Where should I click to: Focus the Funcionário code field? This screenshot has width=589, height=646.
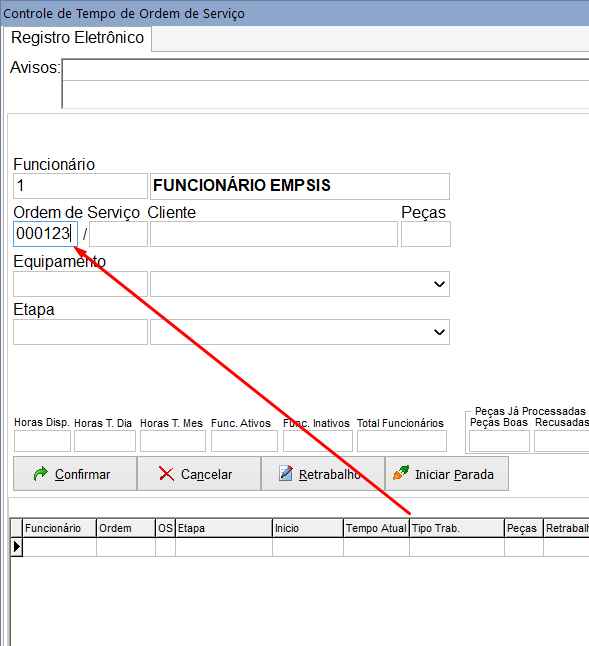click(80, 186)
